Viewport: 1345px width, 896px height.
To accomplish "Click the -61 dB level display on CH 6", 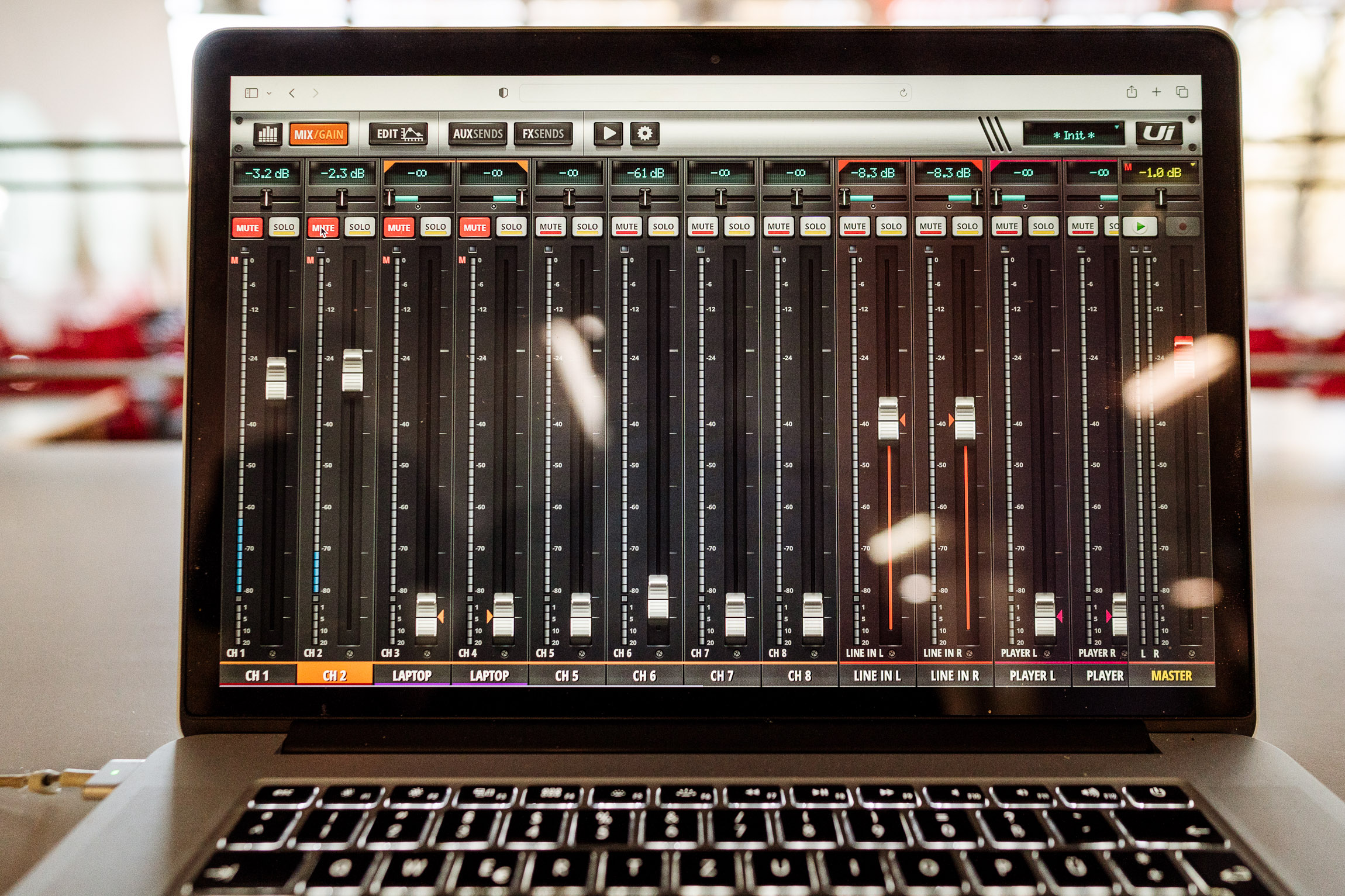I will tap(645, 173).
